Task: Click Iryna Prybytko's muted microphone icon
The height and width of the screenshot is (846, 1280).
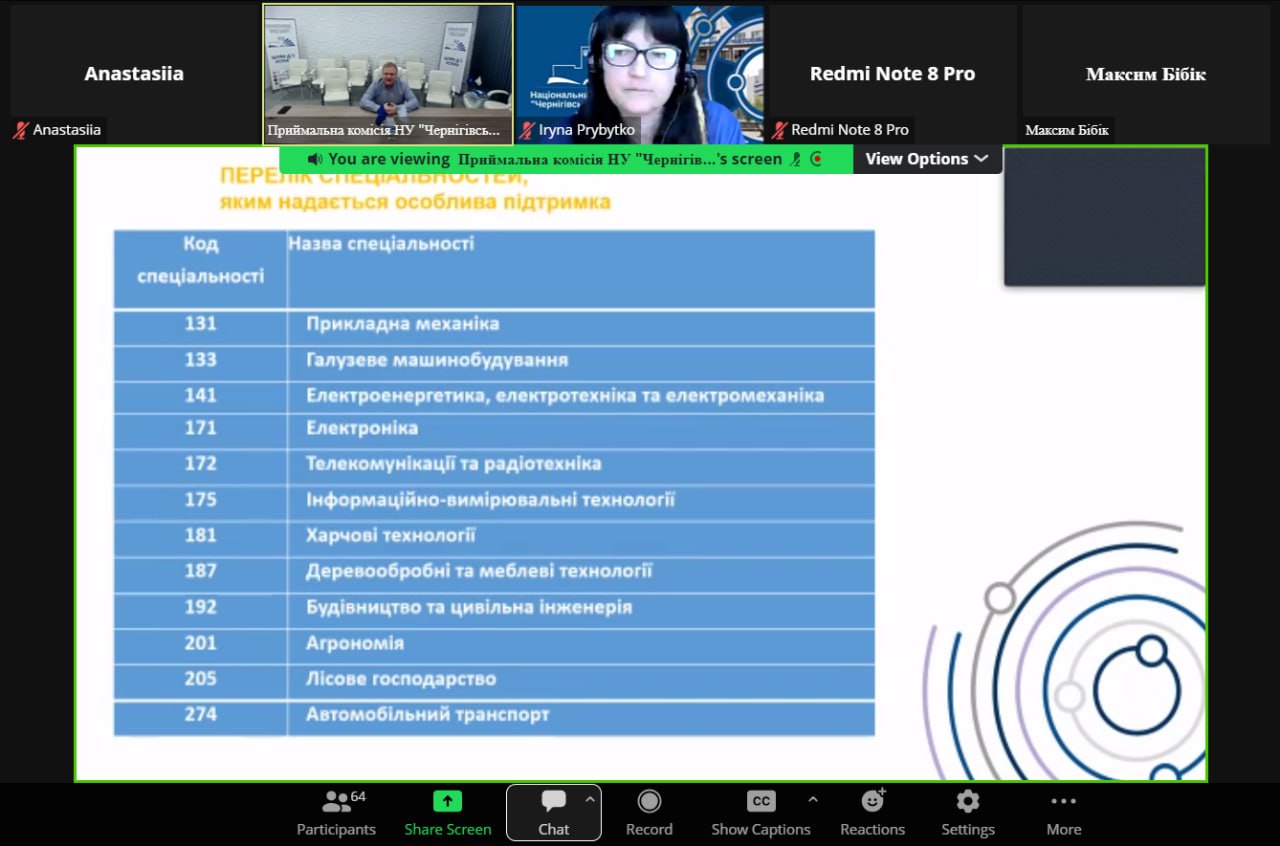Action: 527,130
